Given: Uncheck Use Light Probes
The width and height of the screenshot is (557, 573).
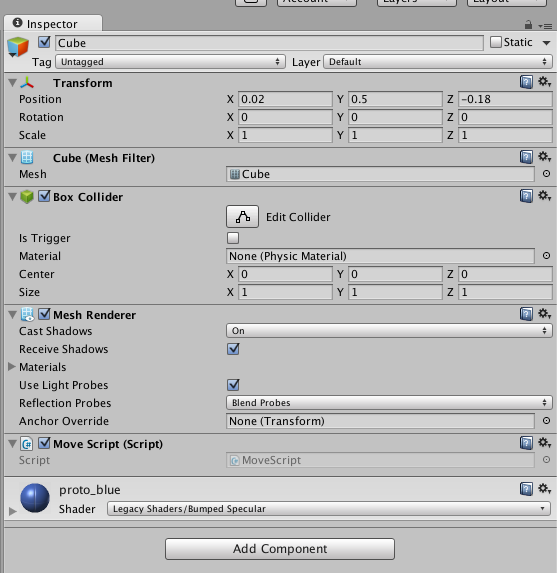Looking at the screenshot, I should pos(233,385).
